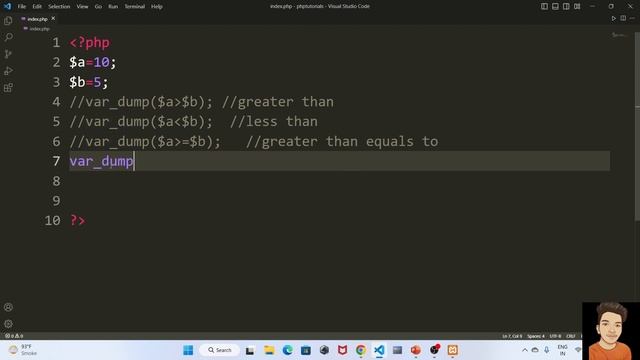Open the Customize Layout icon
The width and height of the screenshot is (640, 360).
[x=577, y=6]
